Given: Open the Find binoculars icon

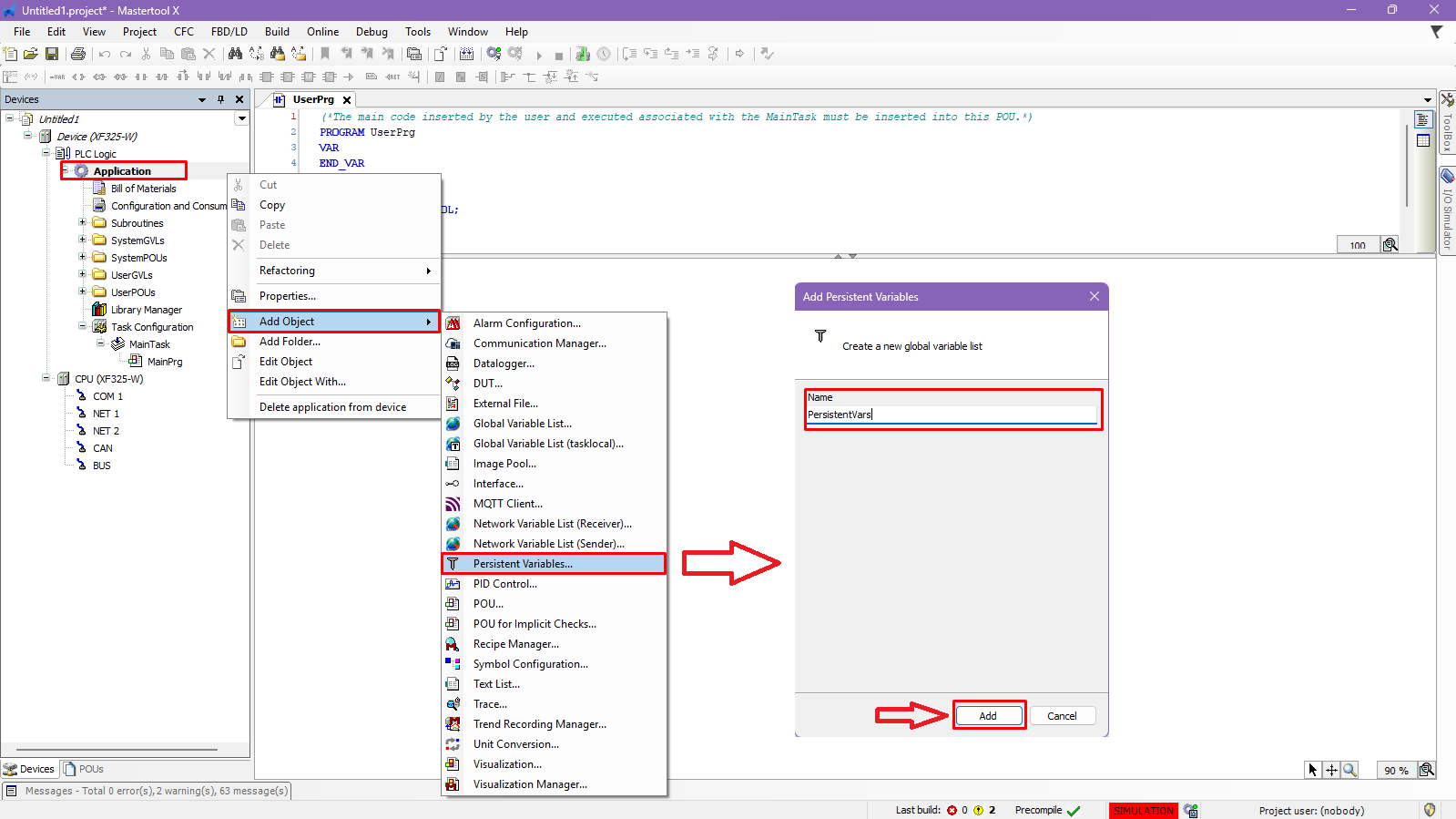Looking at the screenshot, I should [x=235, y=54].
